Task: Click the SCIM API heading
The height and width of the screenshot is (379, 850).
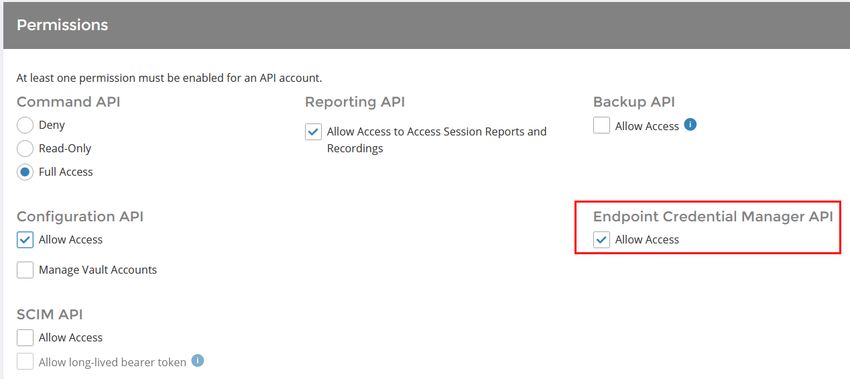Action: (x=49, y=314)
